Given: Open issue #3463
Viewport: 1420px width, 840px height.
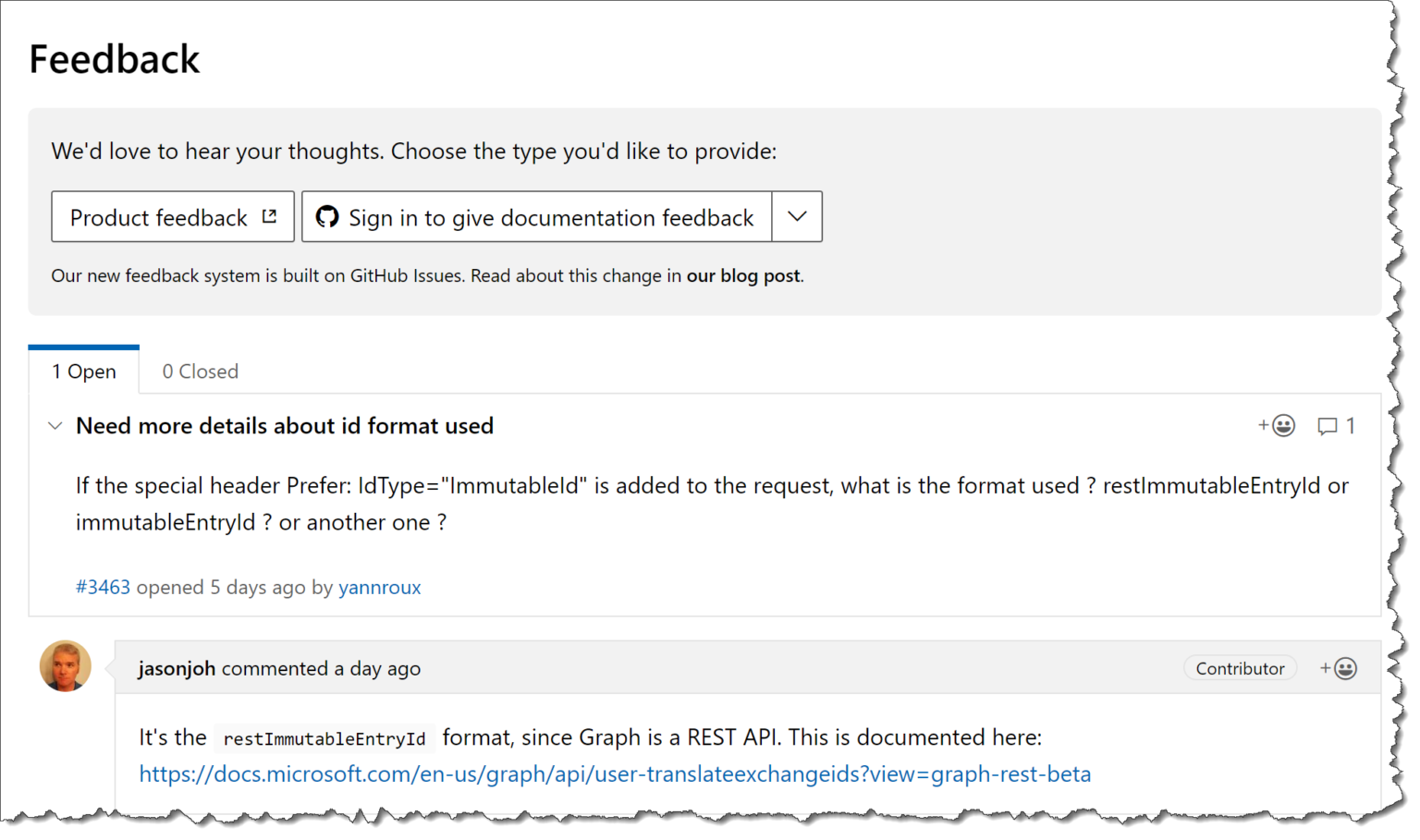Looking at the screenshot, I should [x=103, y=587].
